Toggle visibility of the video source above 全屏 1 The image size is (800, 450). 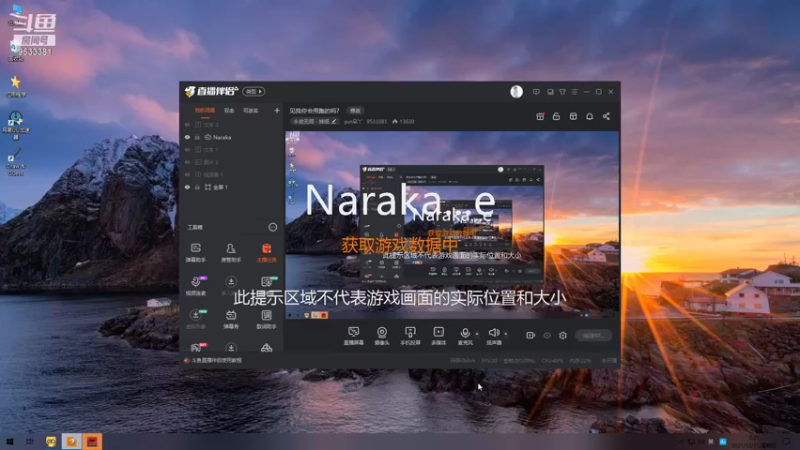click(x=187, y=174)
